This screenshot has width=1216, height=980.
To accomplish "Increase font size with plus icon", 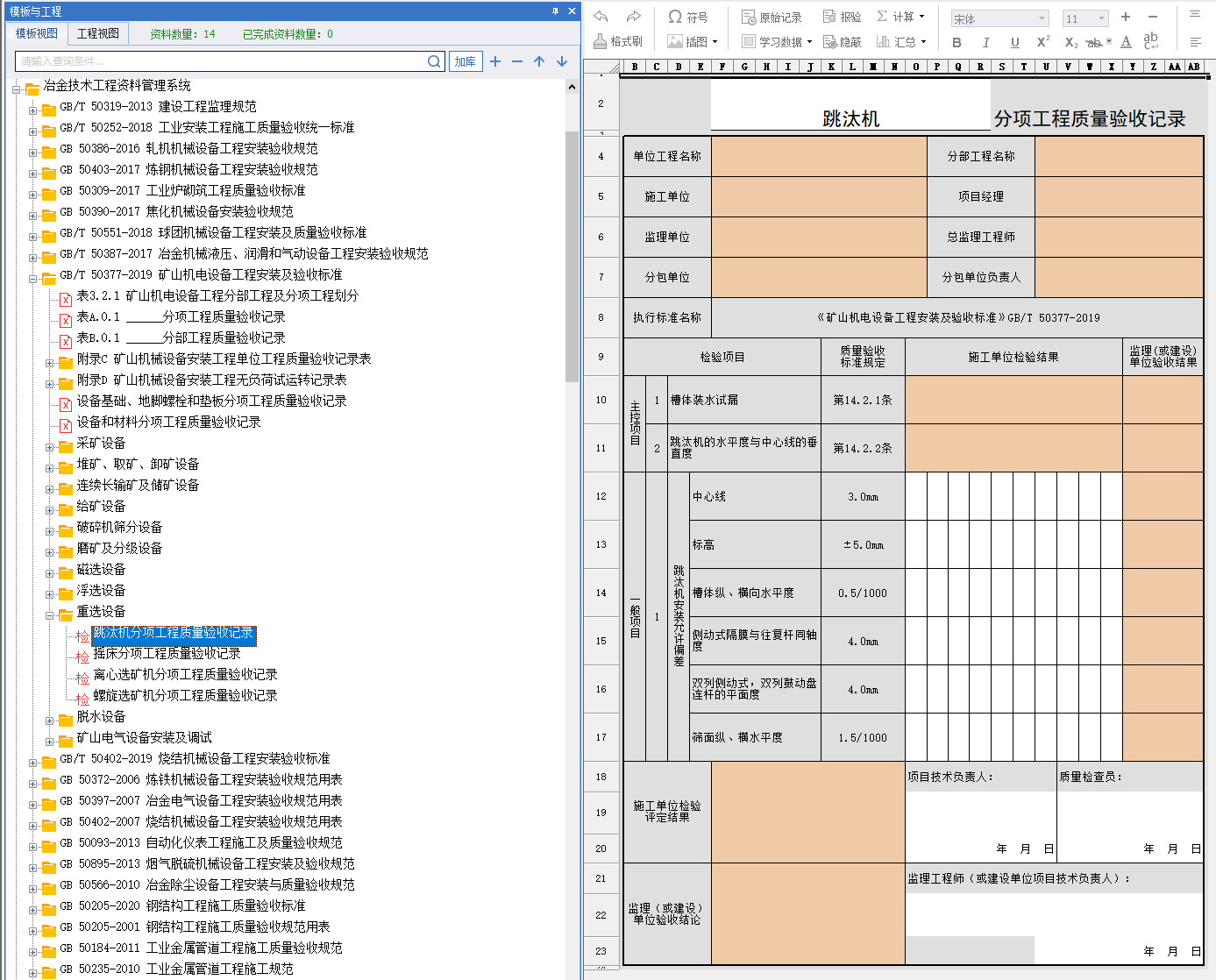I will [x=1126, y=17].
